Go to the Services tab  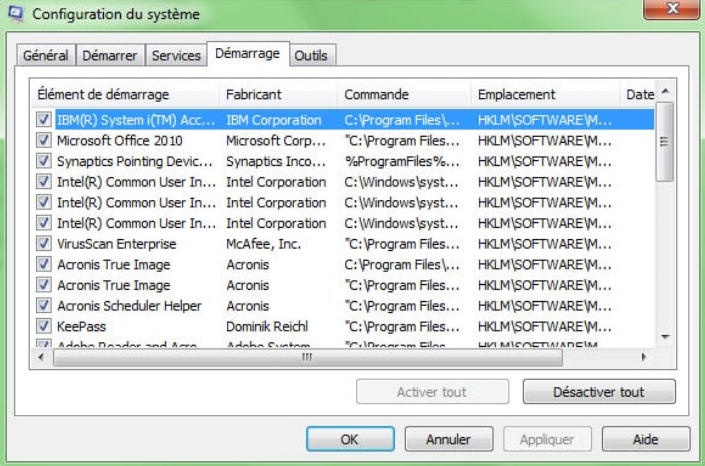click(176, 56)
